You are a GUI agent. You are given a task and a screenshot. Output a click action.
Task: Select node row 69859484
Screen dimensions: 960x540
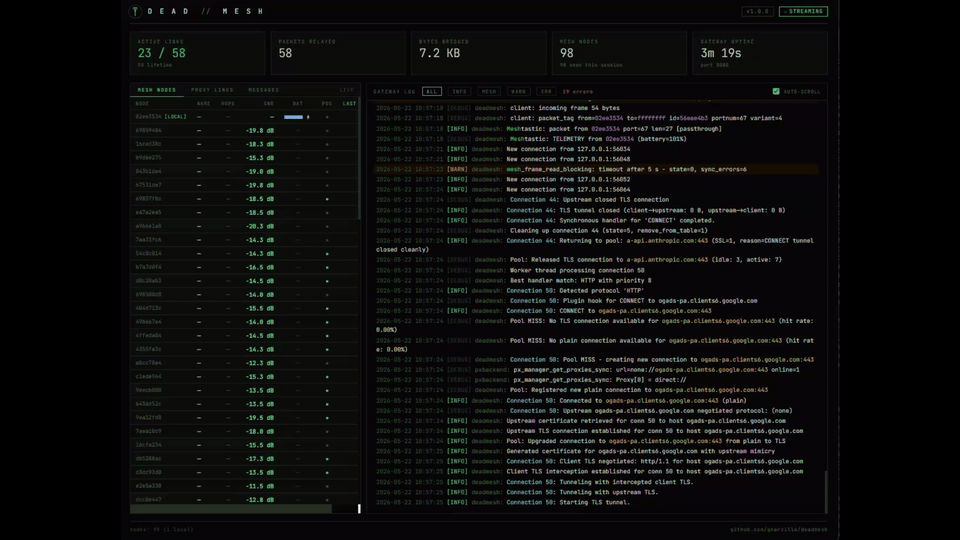point(244,130)
